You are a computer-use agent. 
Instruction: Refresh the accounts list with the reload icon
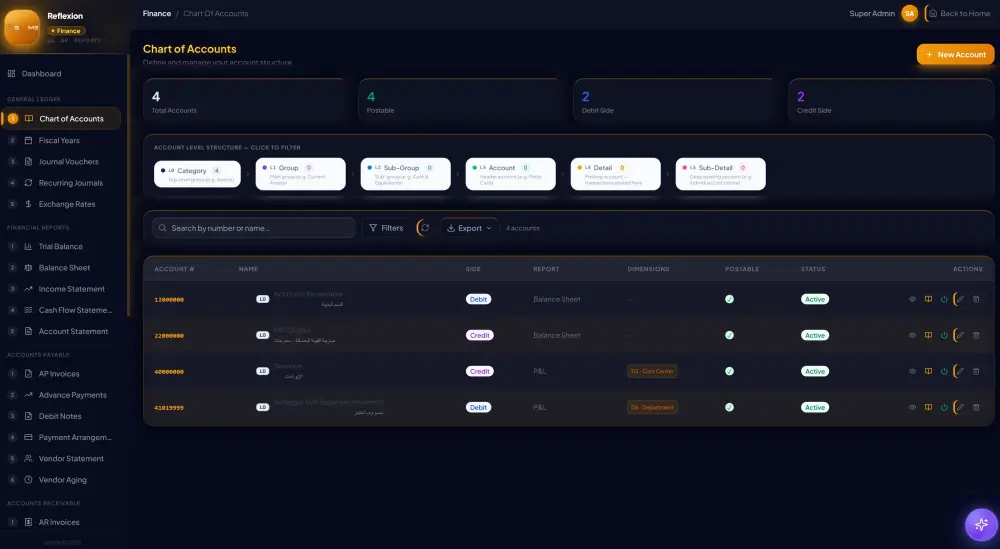point(425,228)
